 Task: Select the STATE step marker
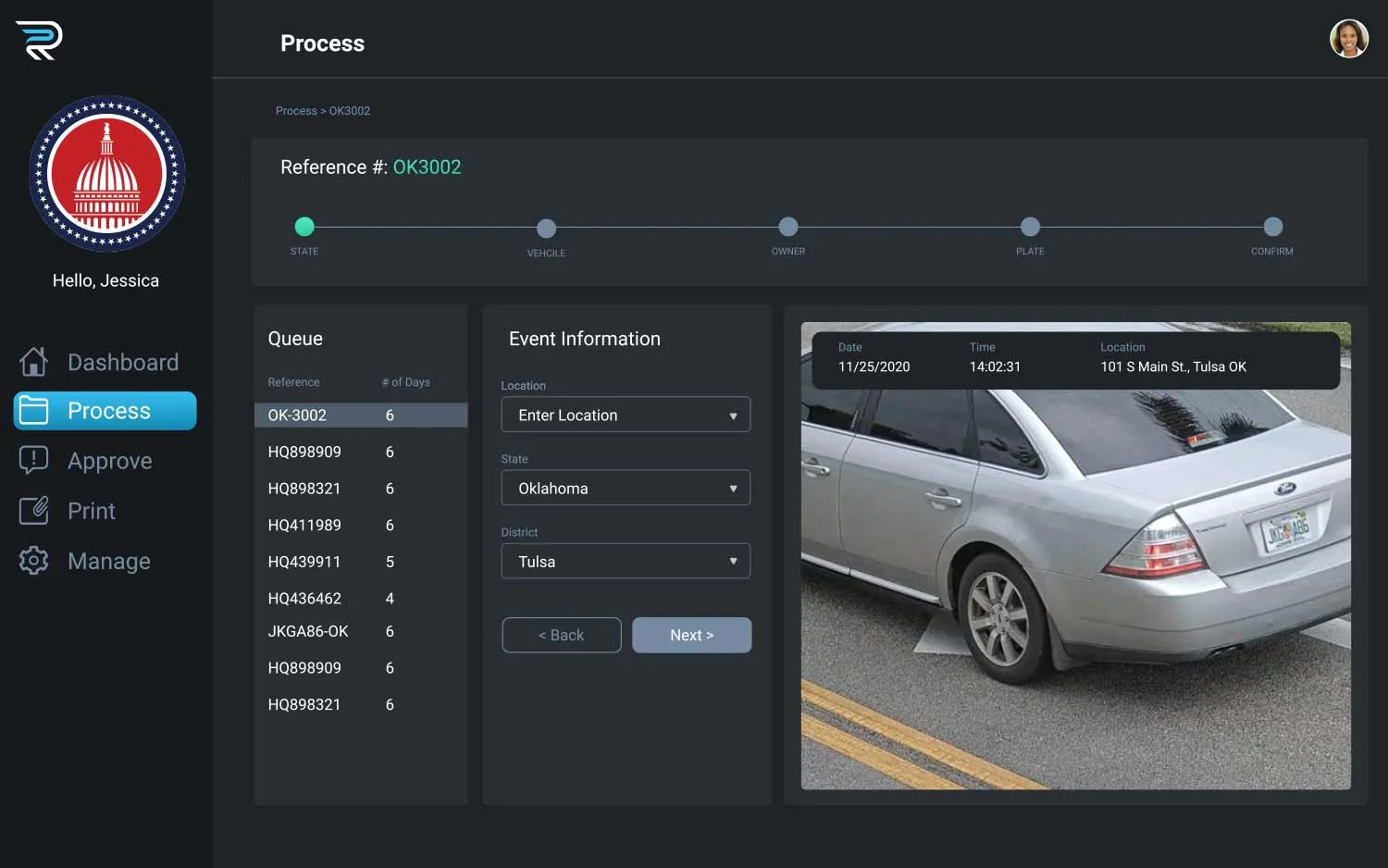click(304, 227)
